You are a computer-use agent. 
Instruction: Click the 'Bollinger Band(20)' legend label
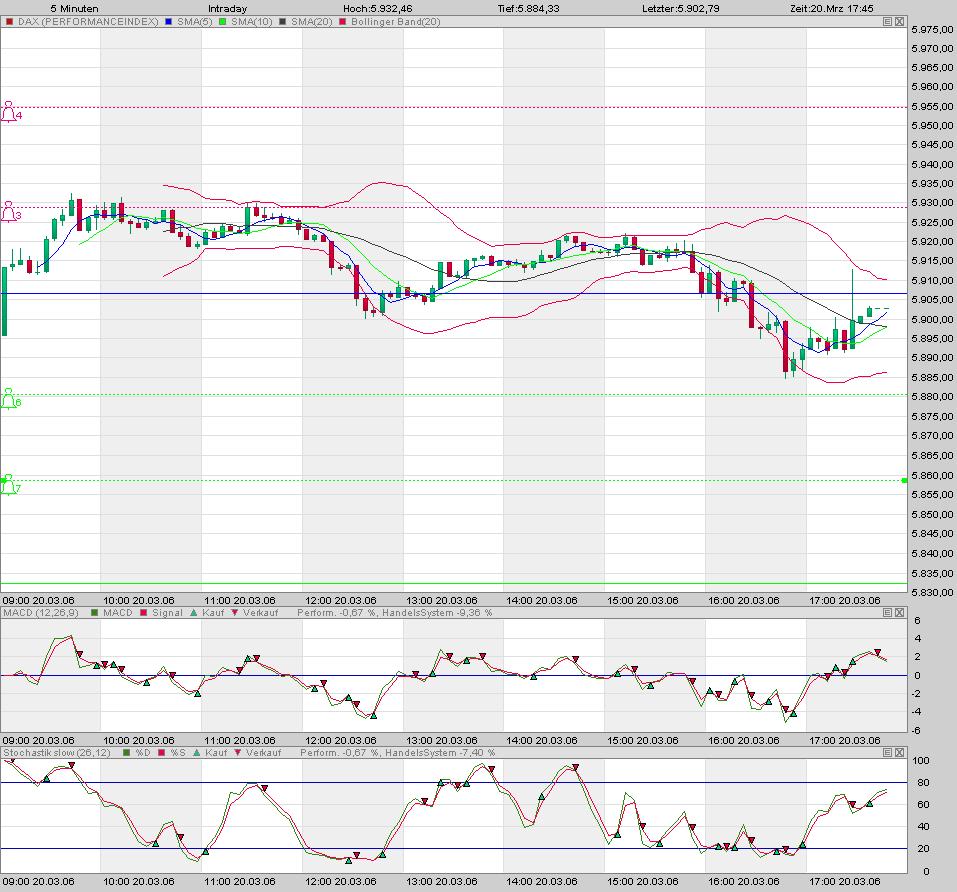pos(395,22)
